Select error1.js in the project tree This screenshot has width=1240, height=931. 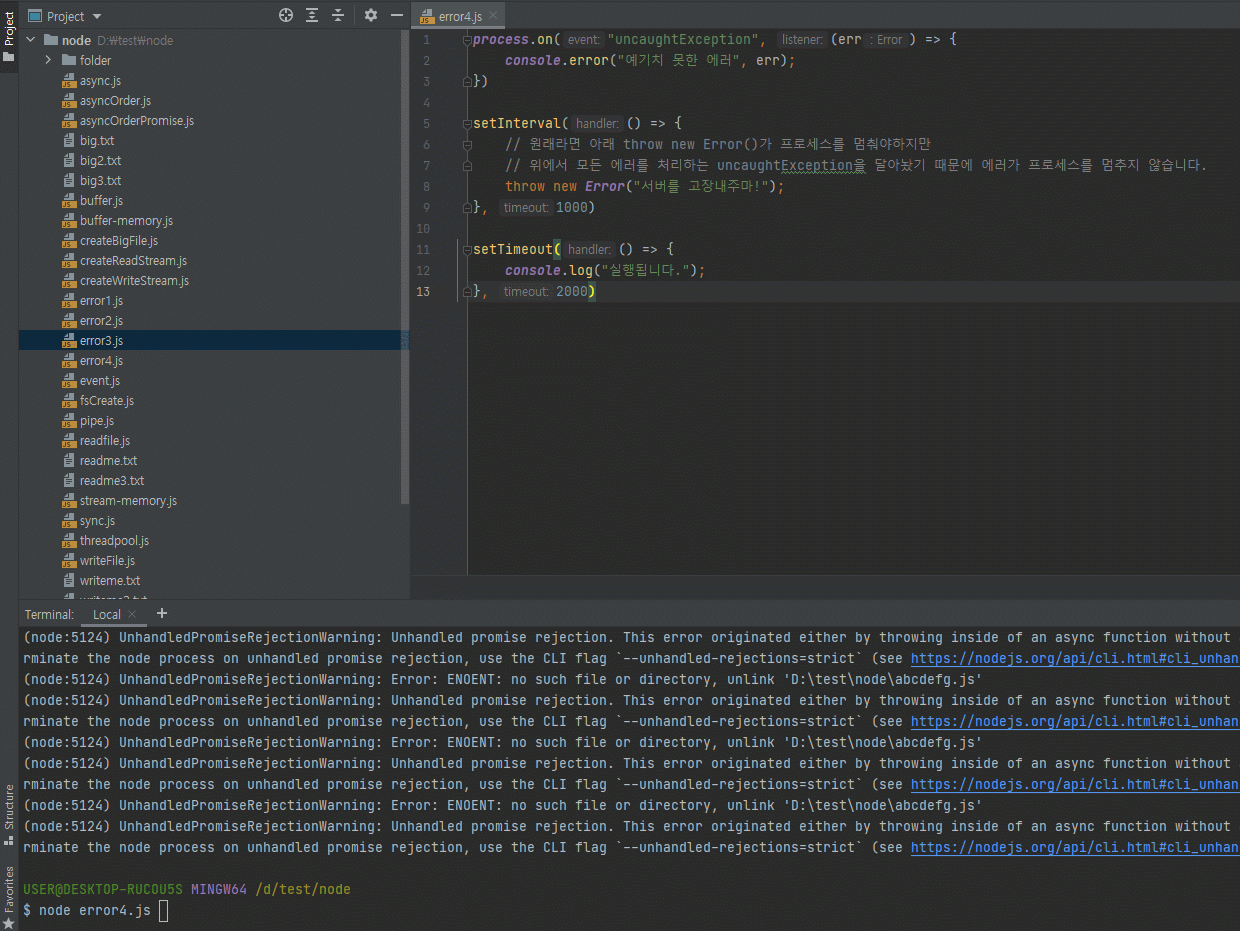click(101, 301)
